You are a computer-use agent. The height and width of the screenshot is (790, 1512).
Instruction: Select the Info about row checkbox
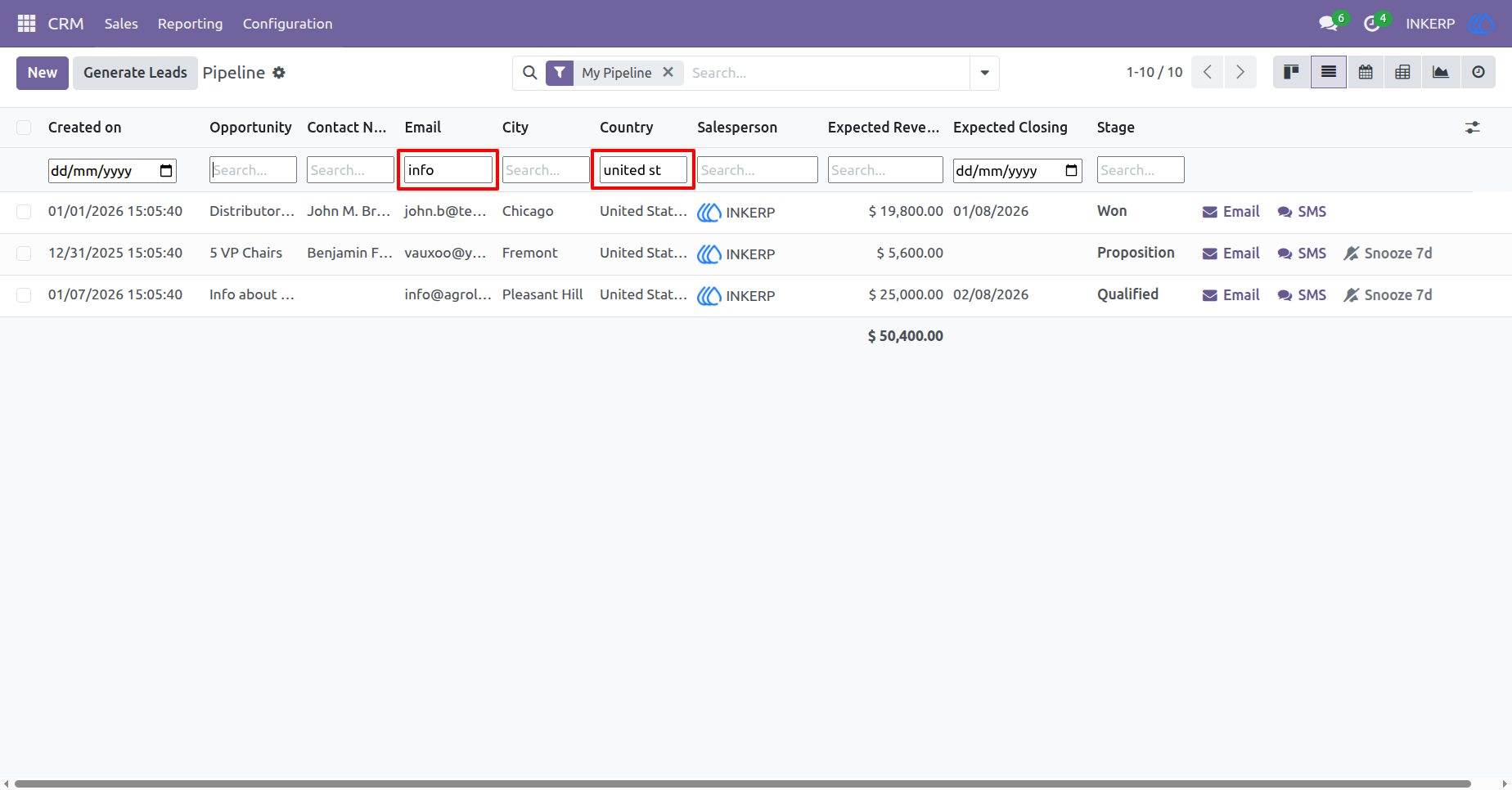coord(24,295)
